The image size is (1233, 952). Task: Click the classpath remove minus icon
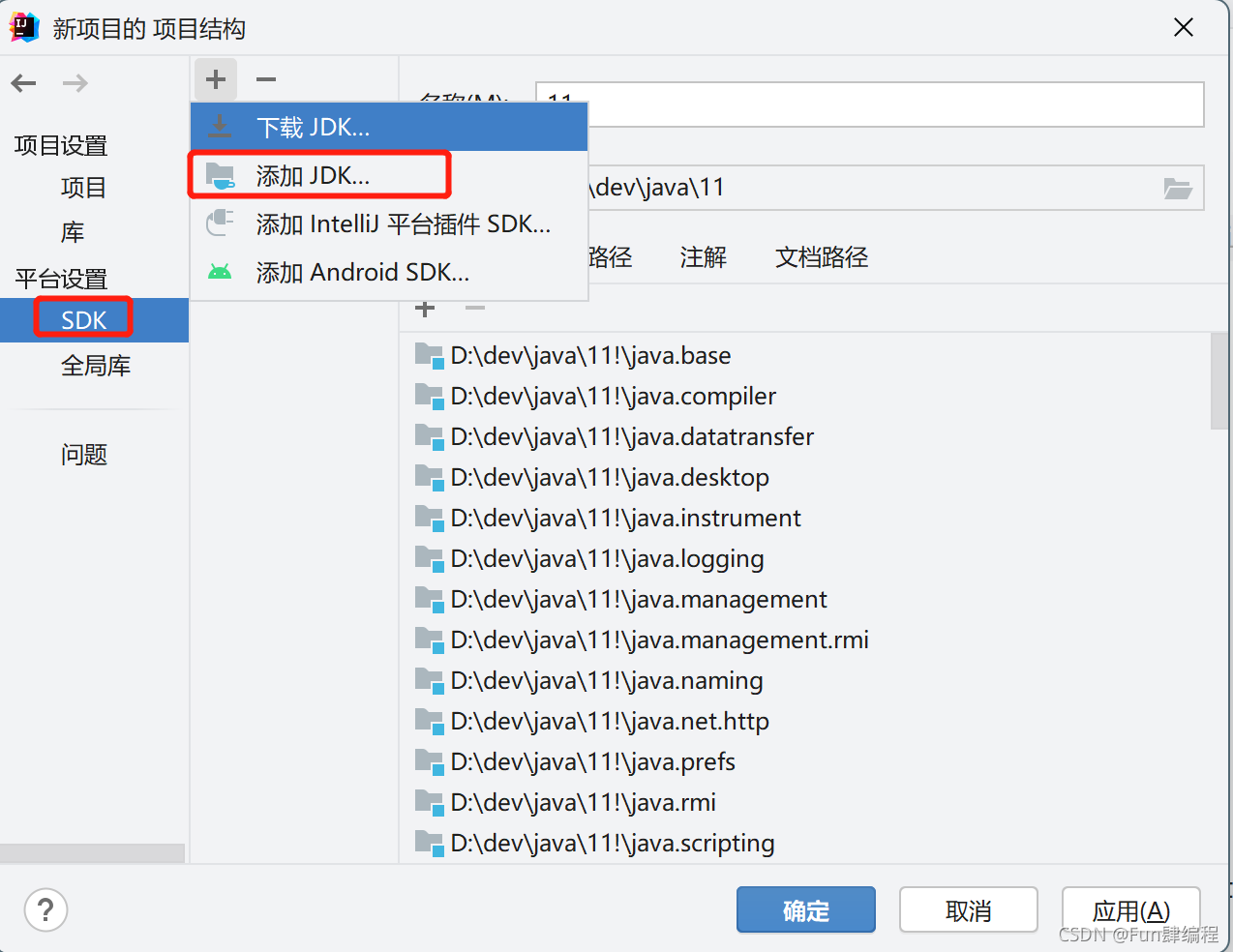tap(475, 309)
